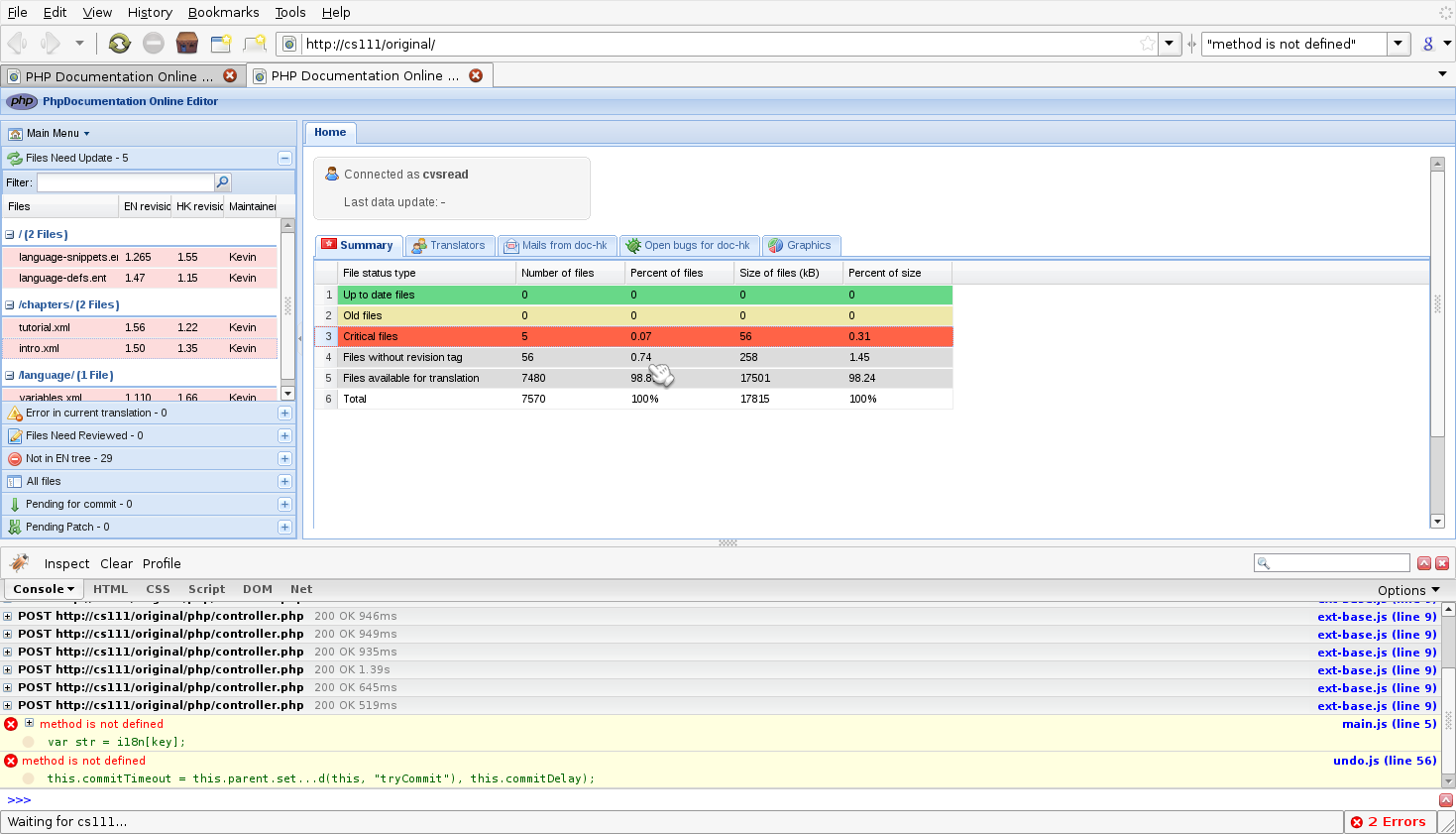Clear the Firebug console

(116, 563)
